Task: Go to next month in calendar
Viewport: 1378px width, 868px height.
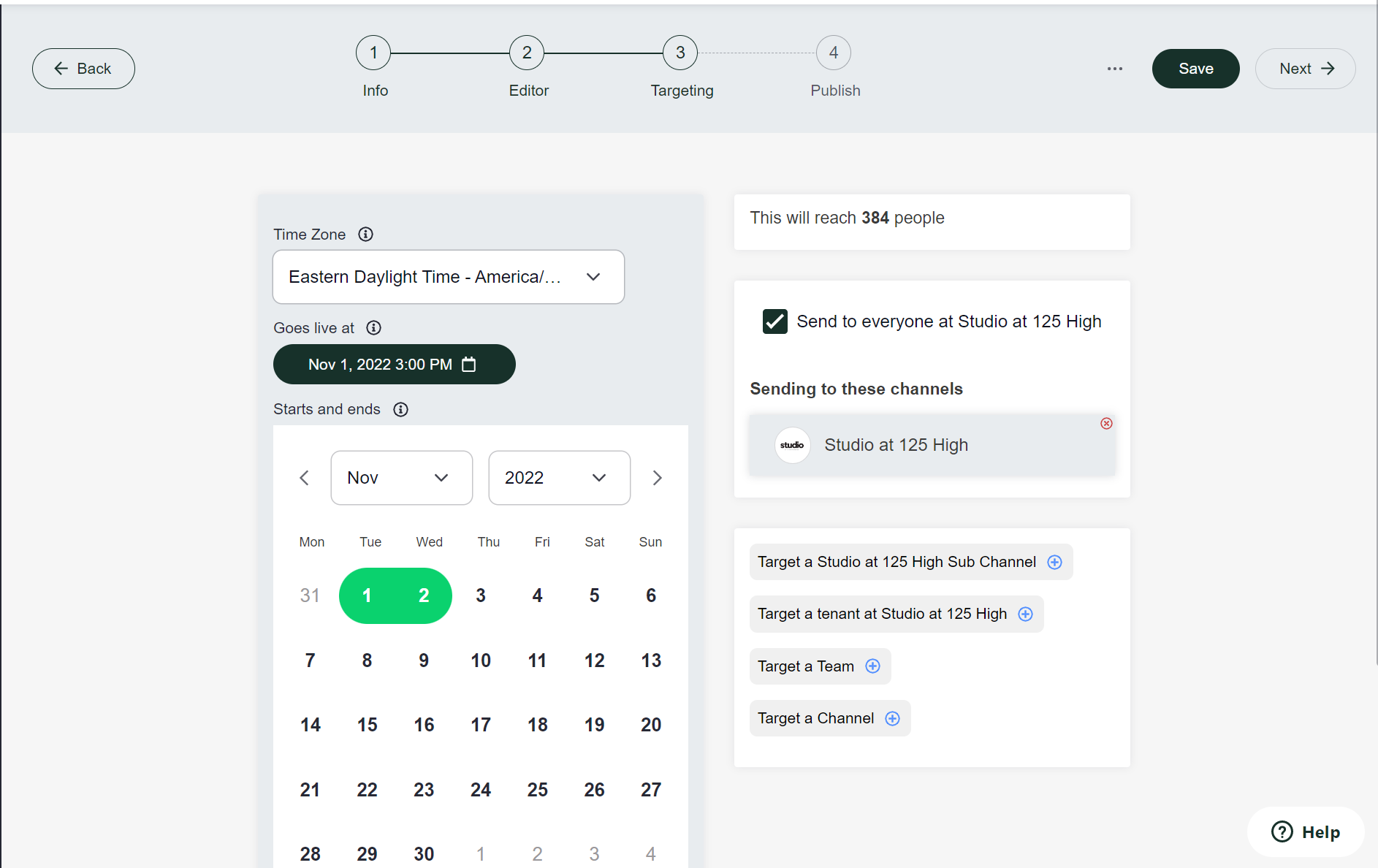Action: click(657, 478)
